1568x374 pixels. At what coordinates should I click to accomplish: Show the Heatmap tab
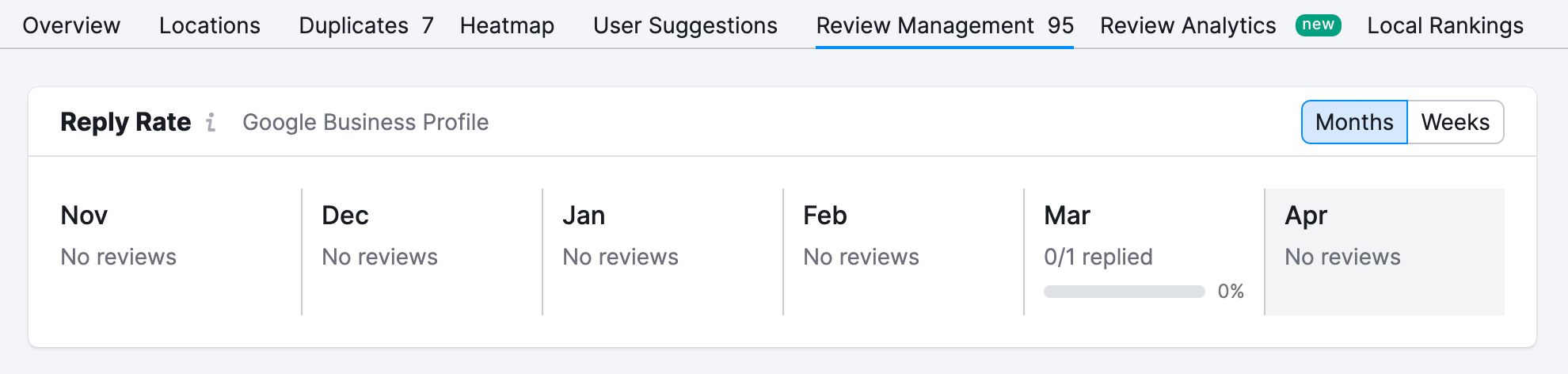pyautogui.click(x=507, y=25)
